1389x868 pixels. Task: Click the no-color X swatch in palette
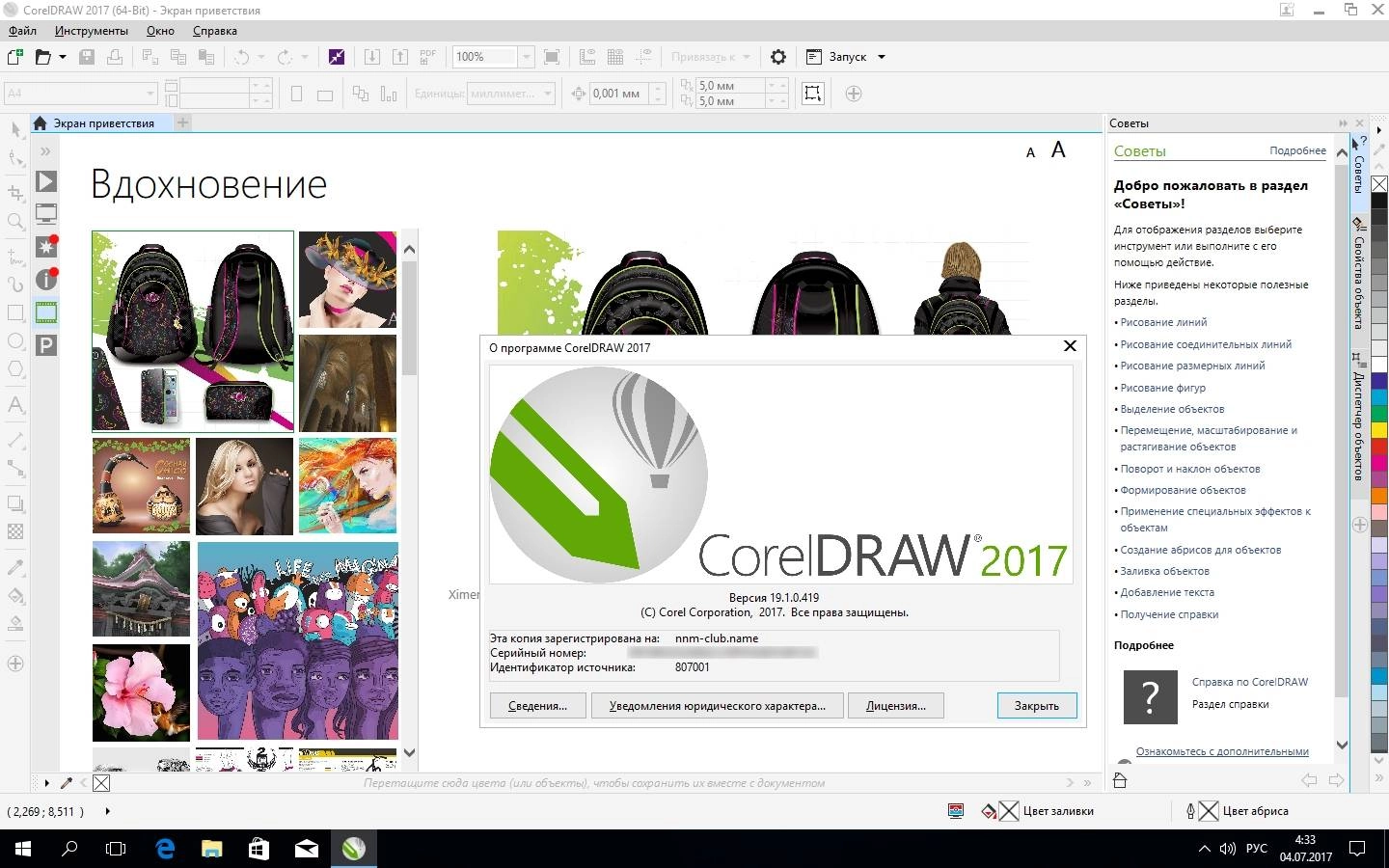coord(1379,184)
